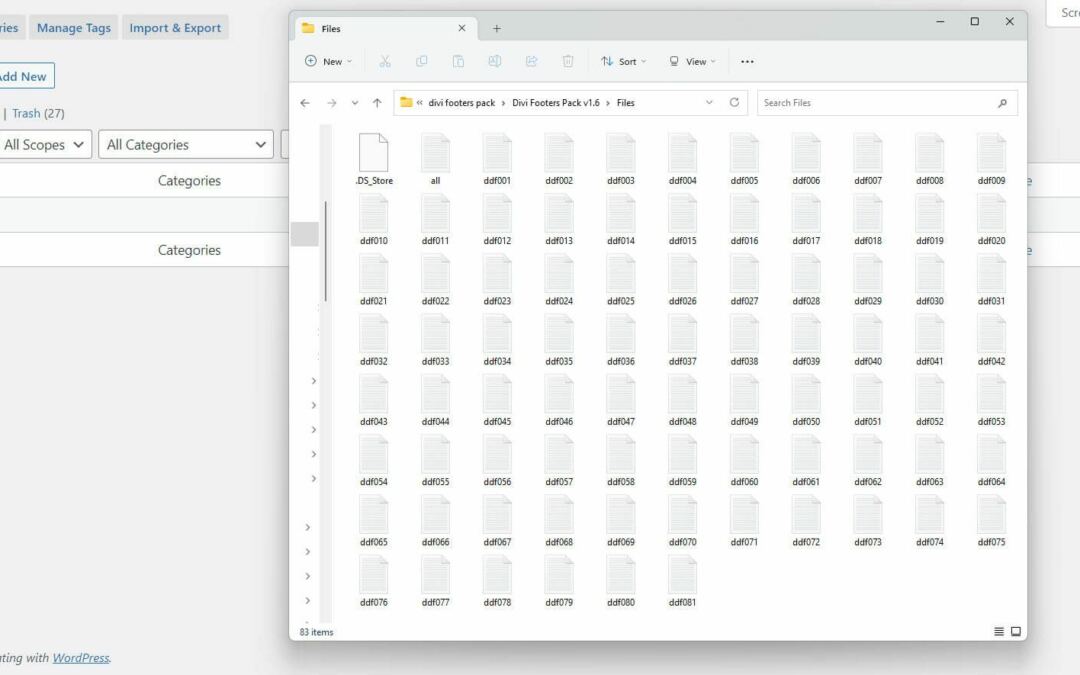Expand the All Categories dropdown
This screenshot has height=675, width=1080.
[186, 144]
